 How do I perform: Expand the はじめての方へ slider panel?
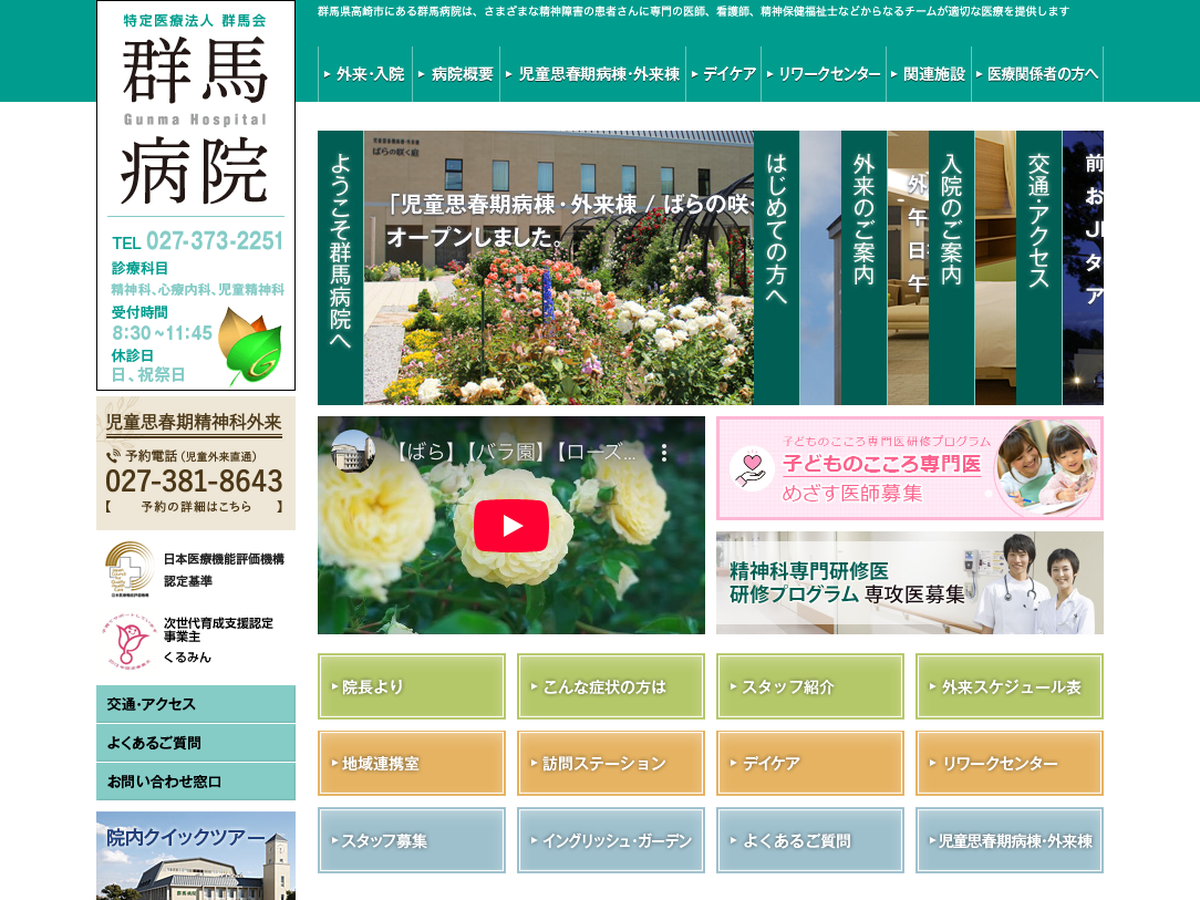coord(776,267)
